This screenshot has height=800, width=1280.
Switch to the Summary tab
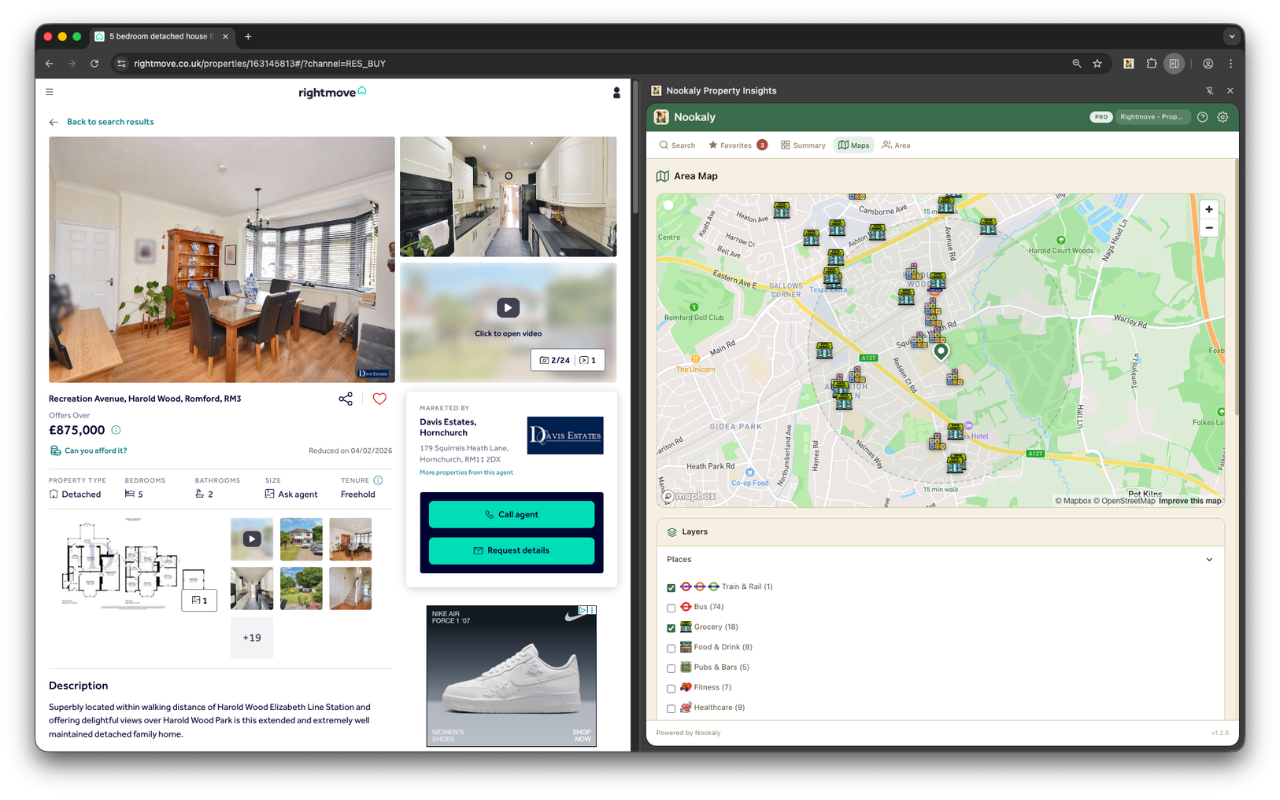pyautogui.click(x=803, y=145)
